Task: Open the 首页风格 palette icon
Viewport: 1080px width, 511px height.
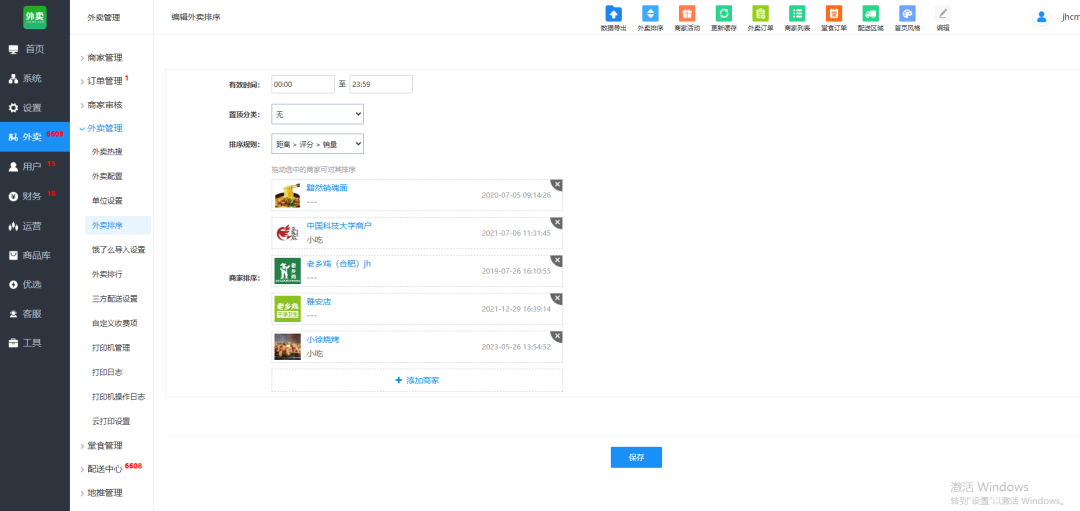Action: pos(907,14)
